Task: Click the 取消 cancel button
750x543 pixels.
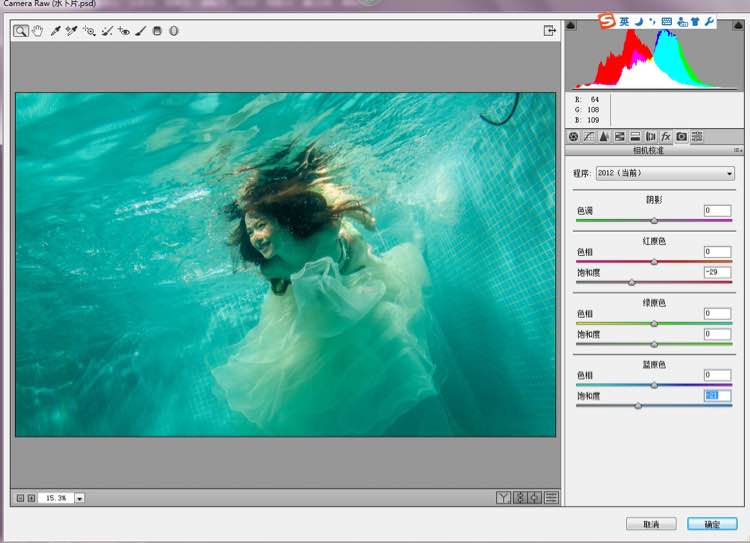Action: point(651,524)
